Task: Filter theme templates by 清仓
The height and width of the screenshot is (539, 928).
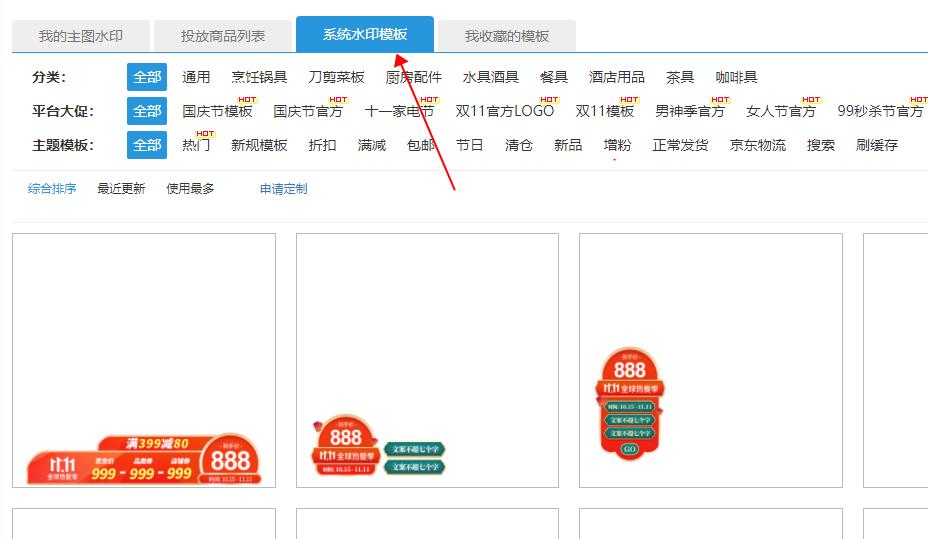Action: 519,145
